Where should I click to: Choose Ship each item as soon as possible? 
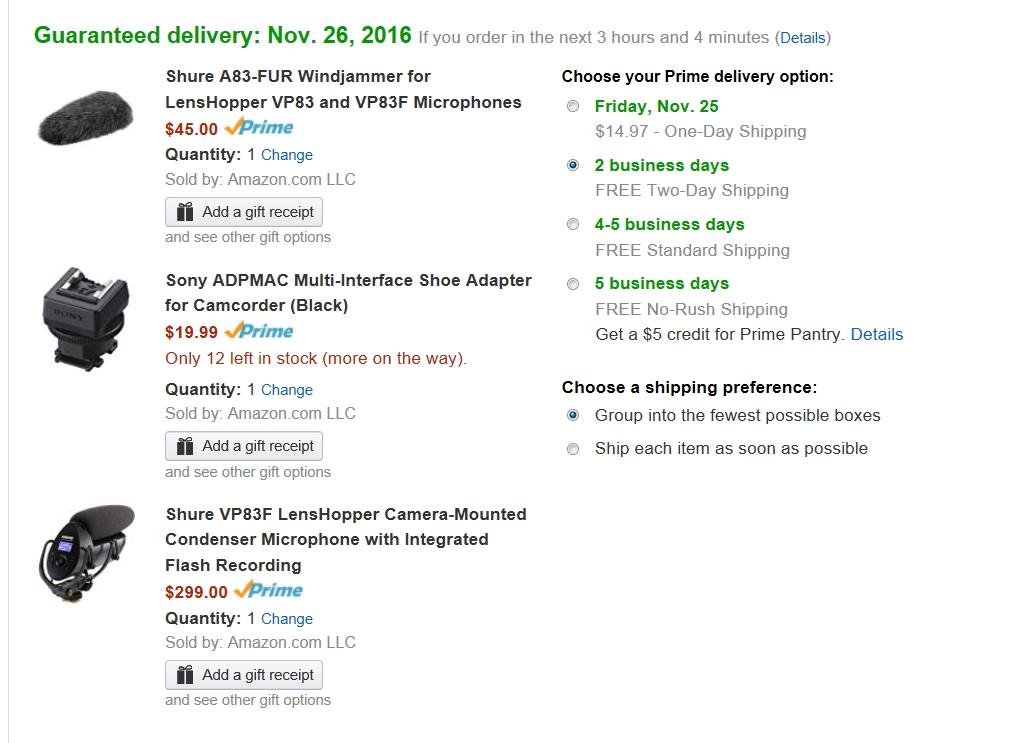[573, 449]
